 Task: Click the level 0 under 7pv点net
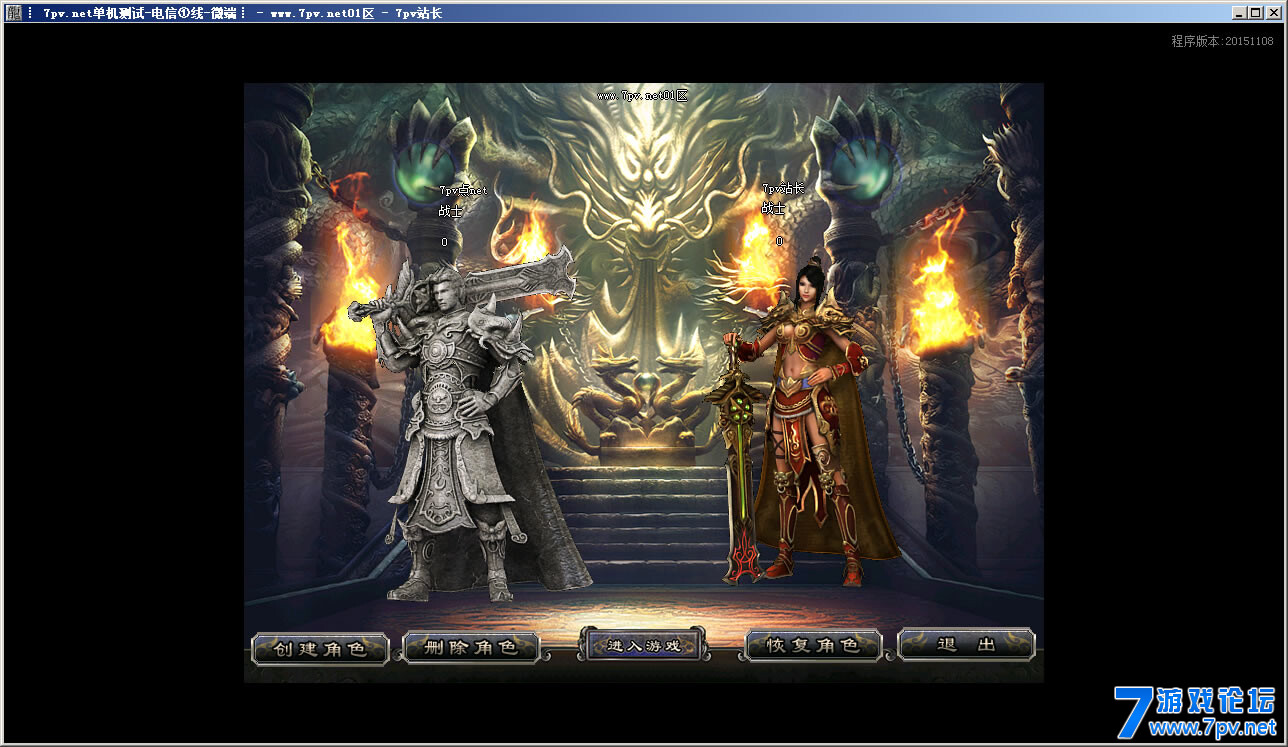444,242
